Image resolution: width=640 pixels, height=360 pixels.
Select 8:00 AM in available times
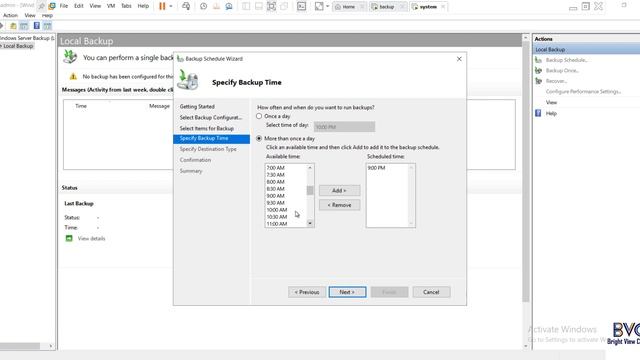point(276,182)
